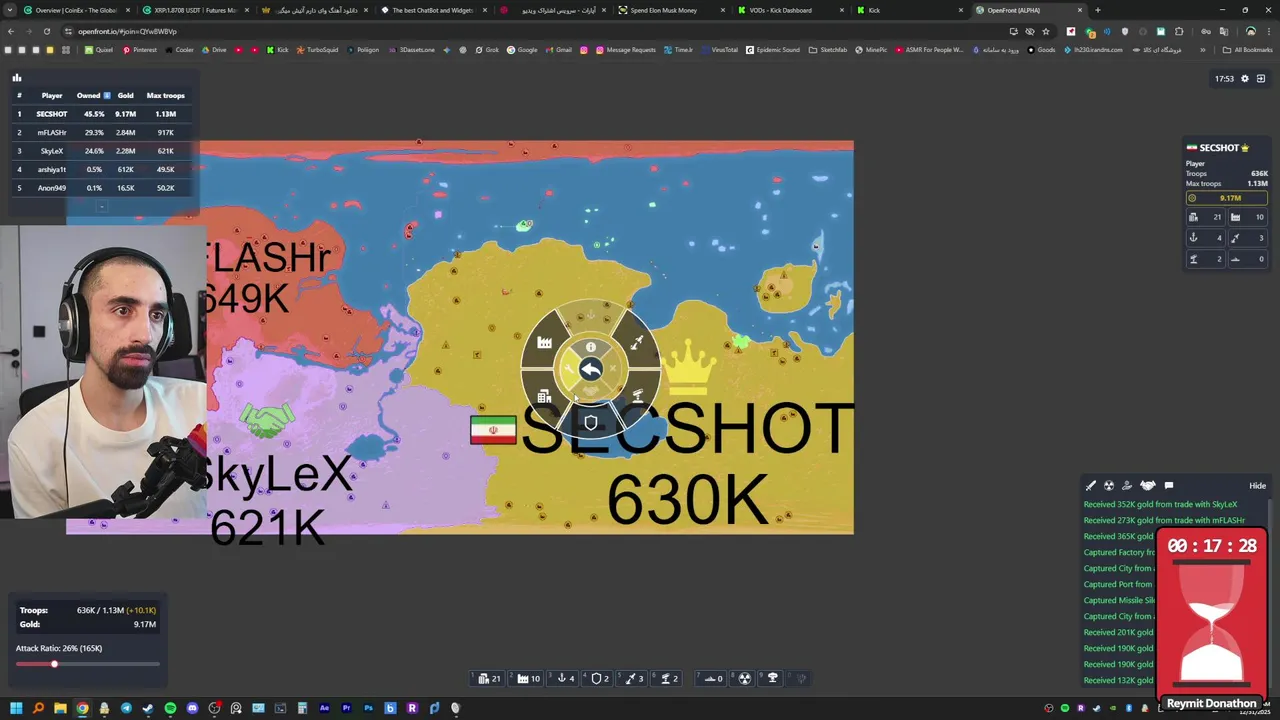
Task: Switch to the XRP USDT Futures browser tab
Action: pyautogui.click(x=196, y=10)
